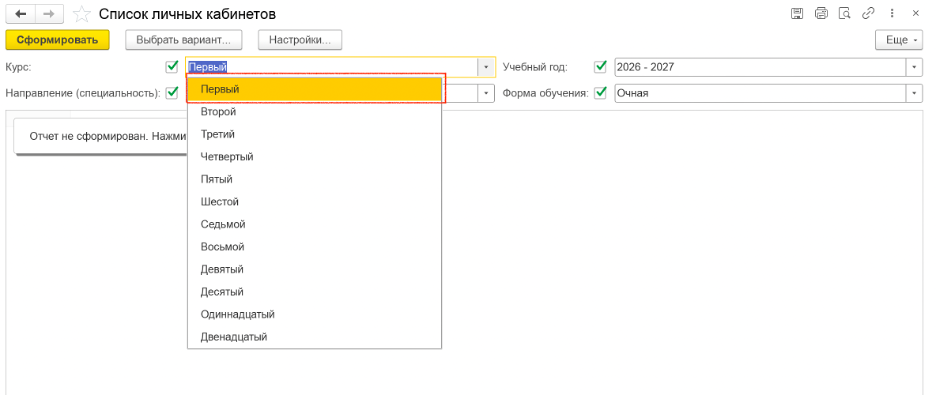
Task: Pick Одиннадцатый from the course list
Action: (315, 314)
